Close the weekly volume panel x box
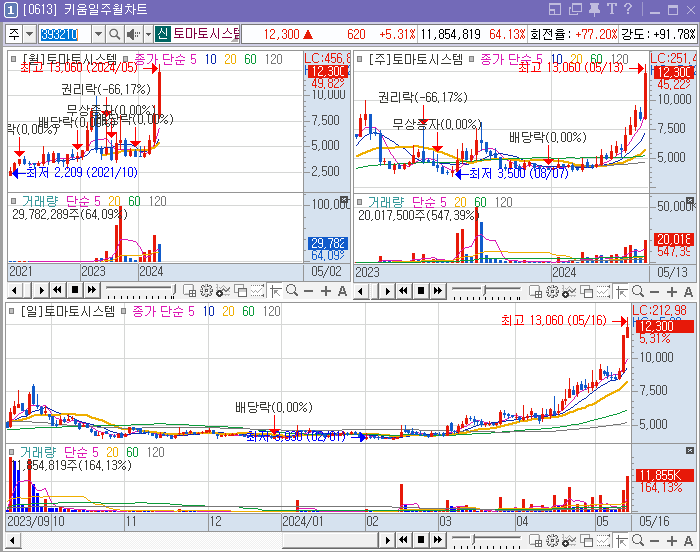Image resolution: width=700 pixels, height=552 pixels. pos(690,201)
